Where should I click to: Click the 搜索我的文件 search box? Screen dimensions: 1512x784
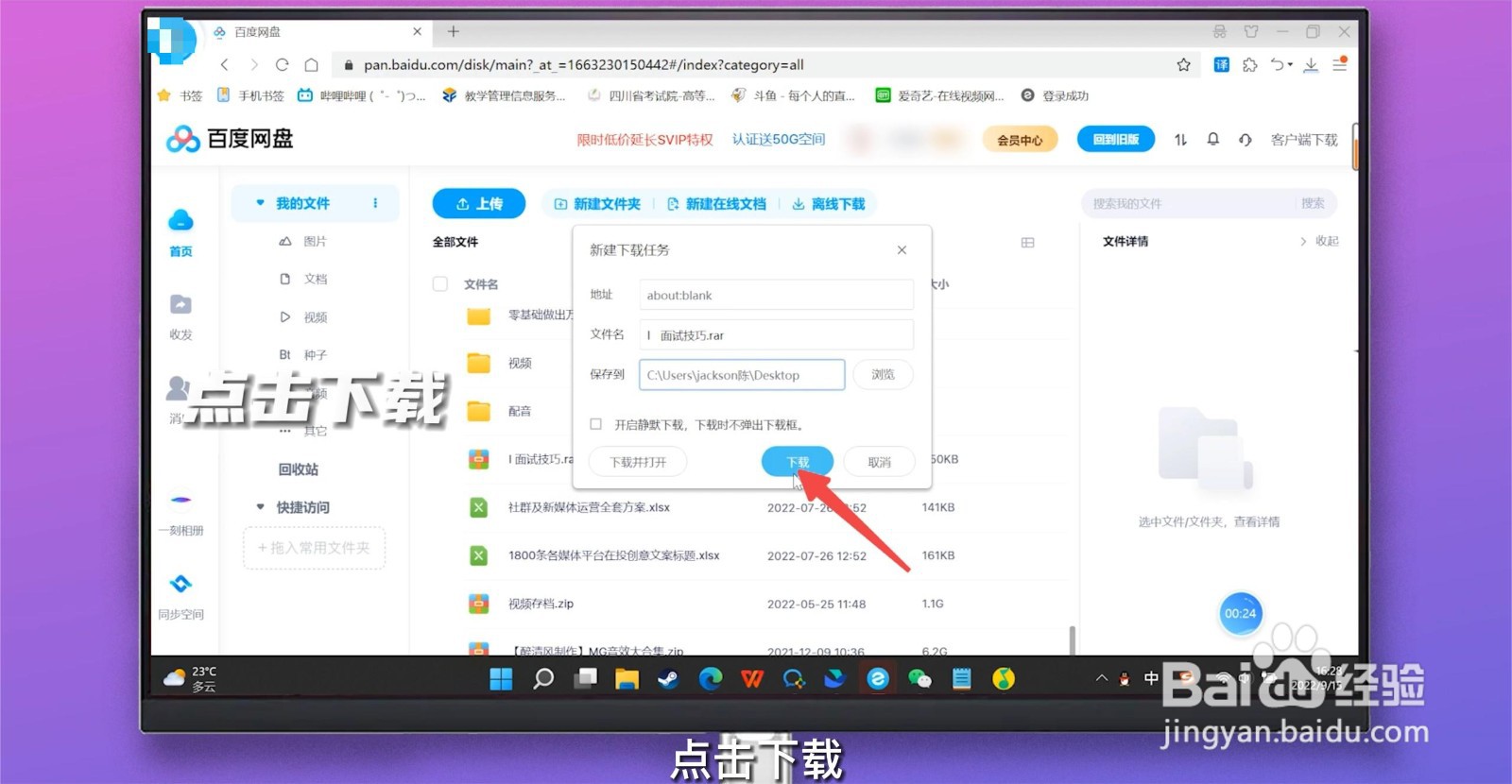tap(1191, 203)
